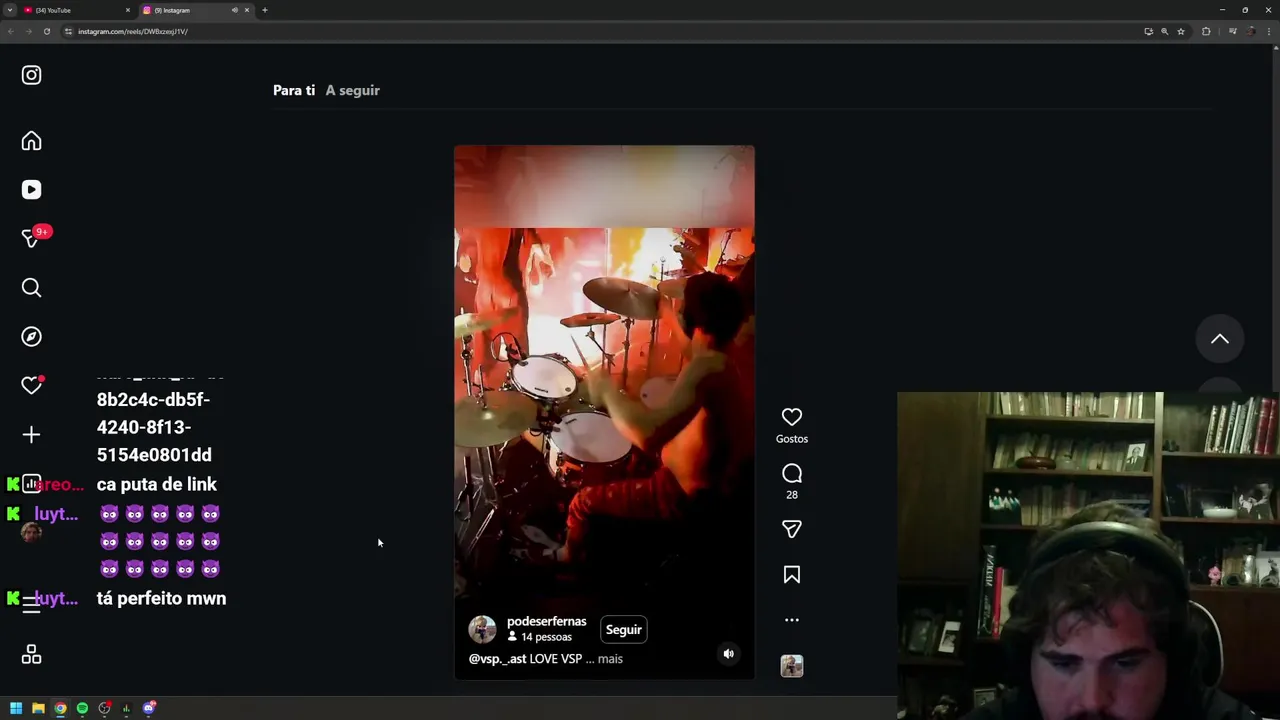This screenshot has height=720, width=1280.
Task: Switch to the A seguir tab
Action: tap(352, 90)
